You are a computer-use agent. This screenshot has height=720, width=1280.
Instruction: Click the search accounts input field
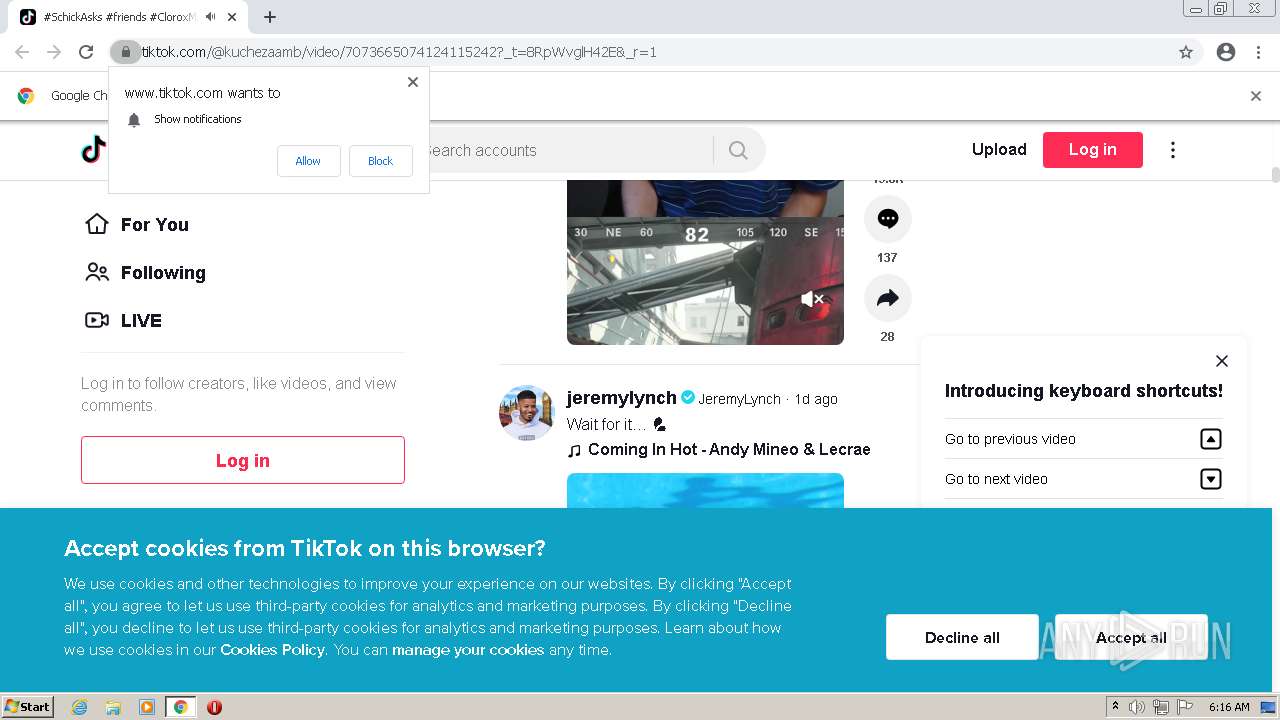point(565,150)
